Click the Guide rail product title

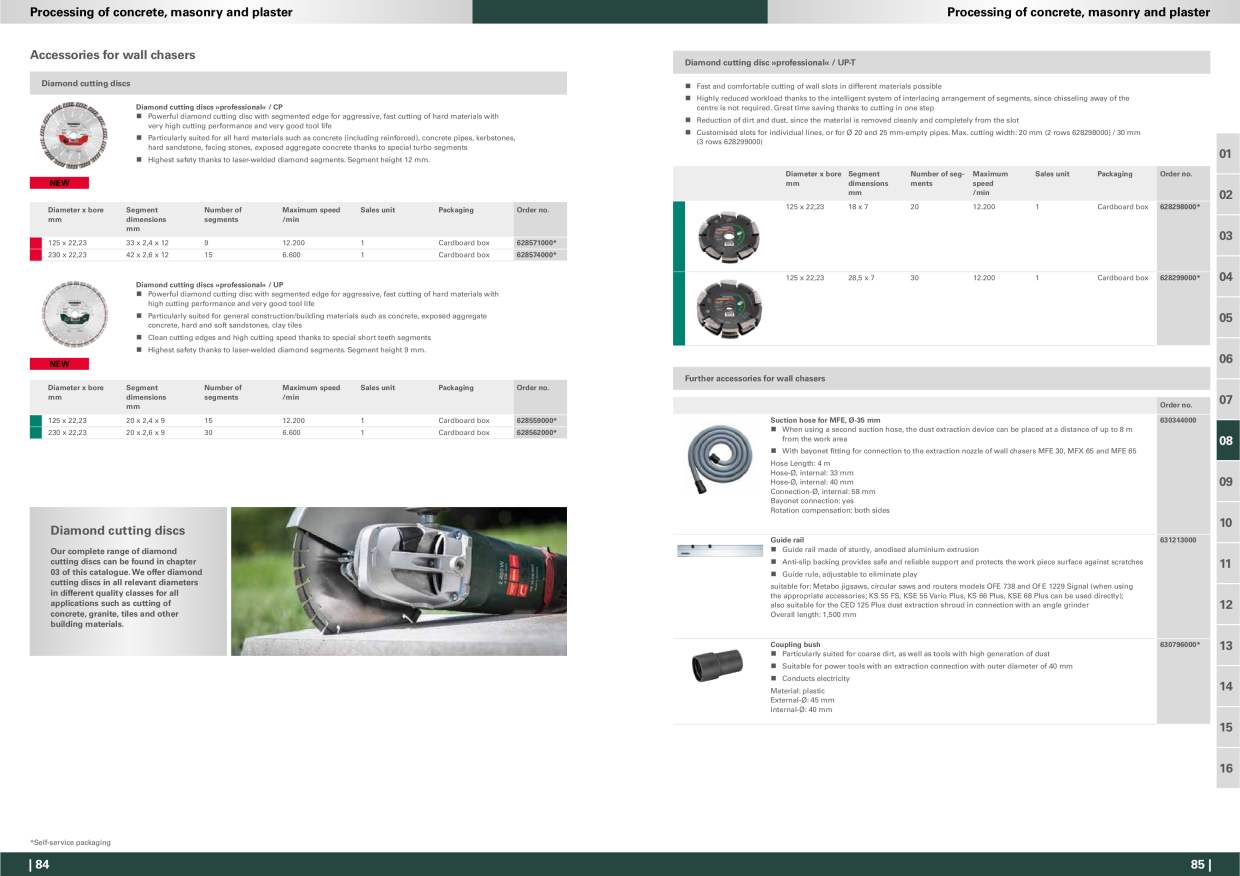pos(787,540)
